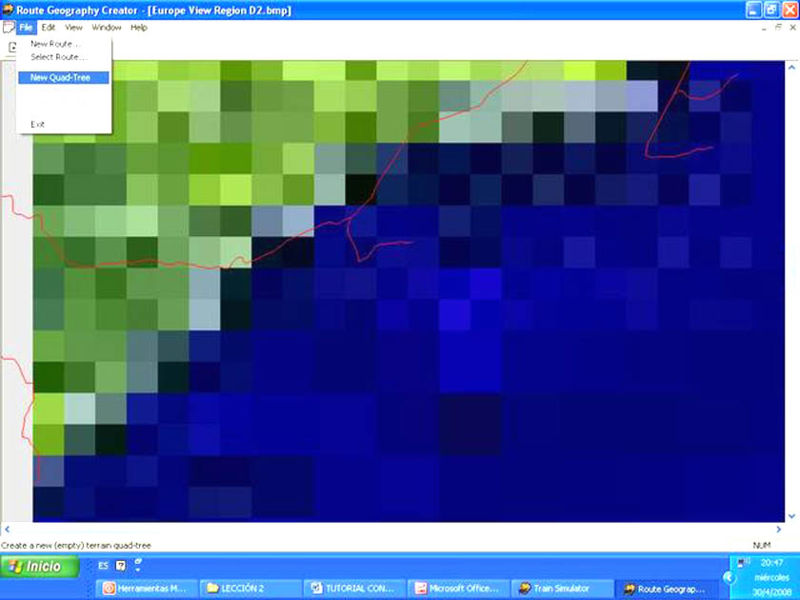Switch to Train Simulator taskbar button

pyautogui.click(x=559, y=589)
